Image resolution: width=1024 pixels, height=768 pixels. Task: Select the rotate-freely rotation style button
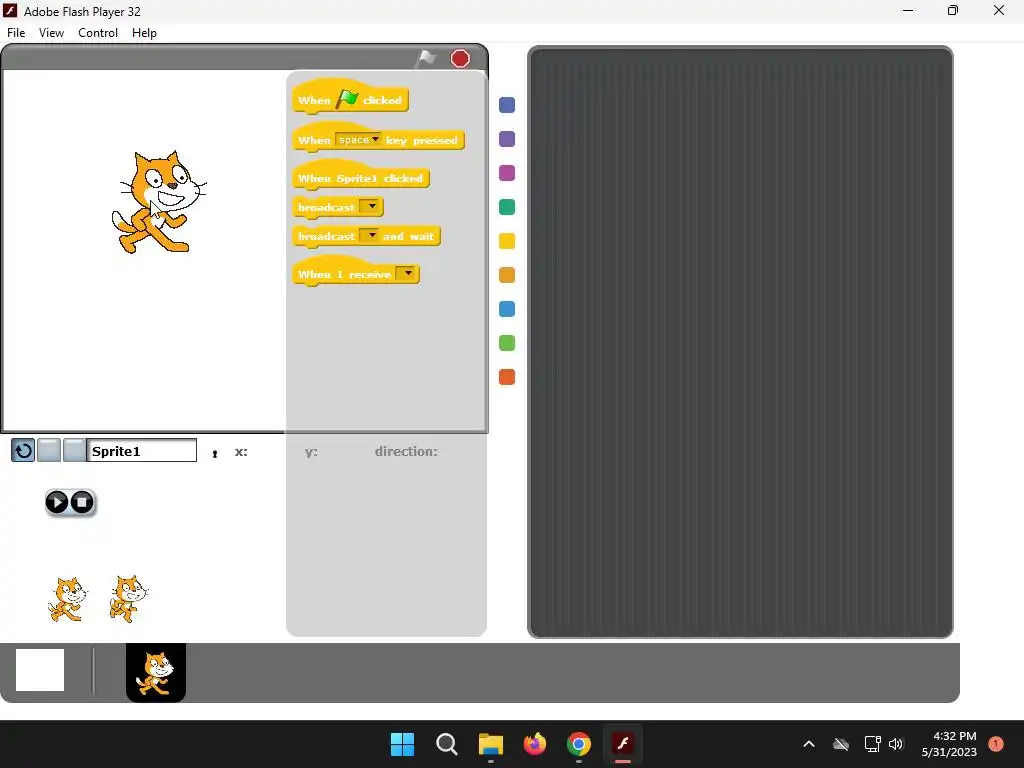tap(23, 451)
